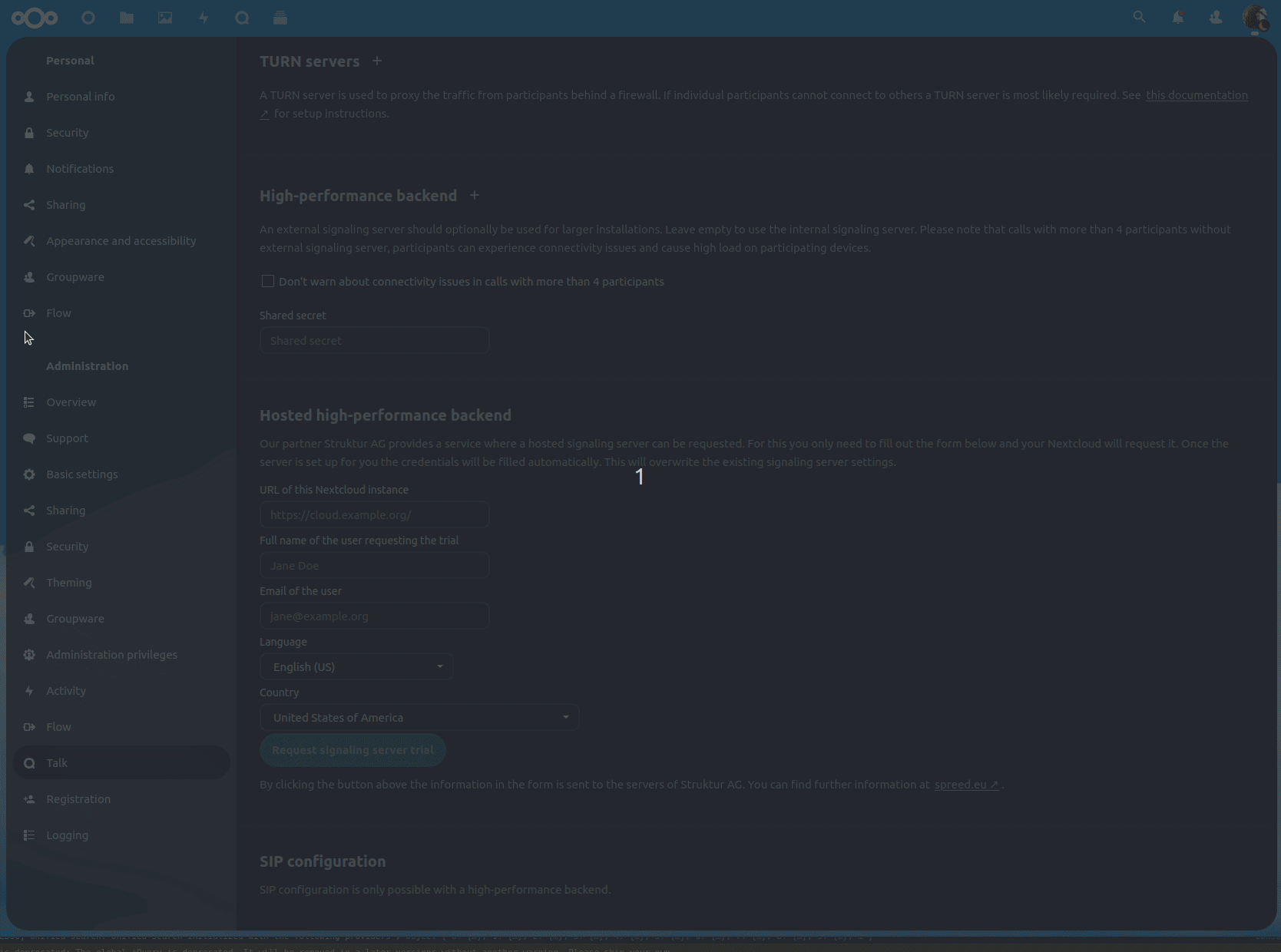The image size is (1281, 952).
Task: Open the notifications bell icon
Action: 1178,17
